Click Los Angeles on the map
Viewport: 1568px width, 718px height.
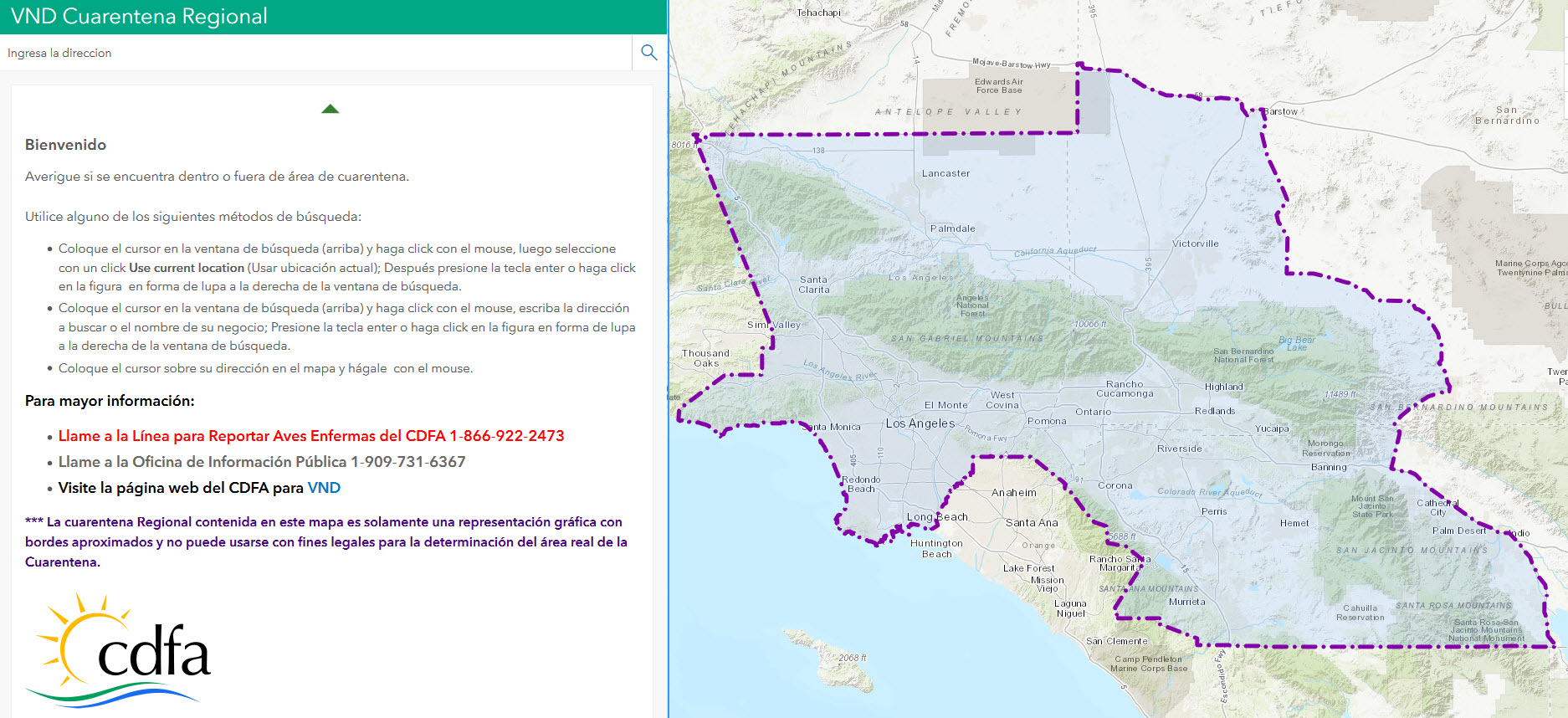pyautogui.click(x=920, y=423)
